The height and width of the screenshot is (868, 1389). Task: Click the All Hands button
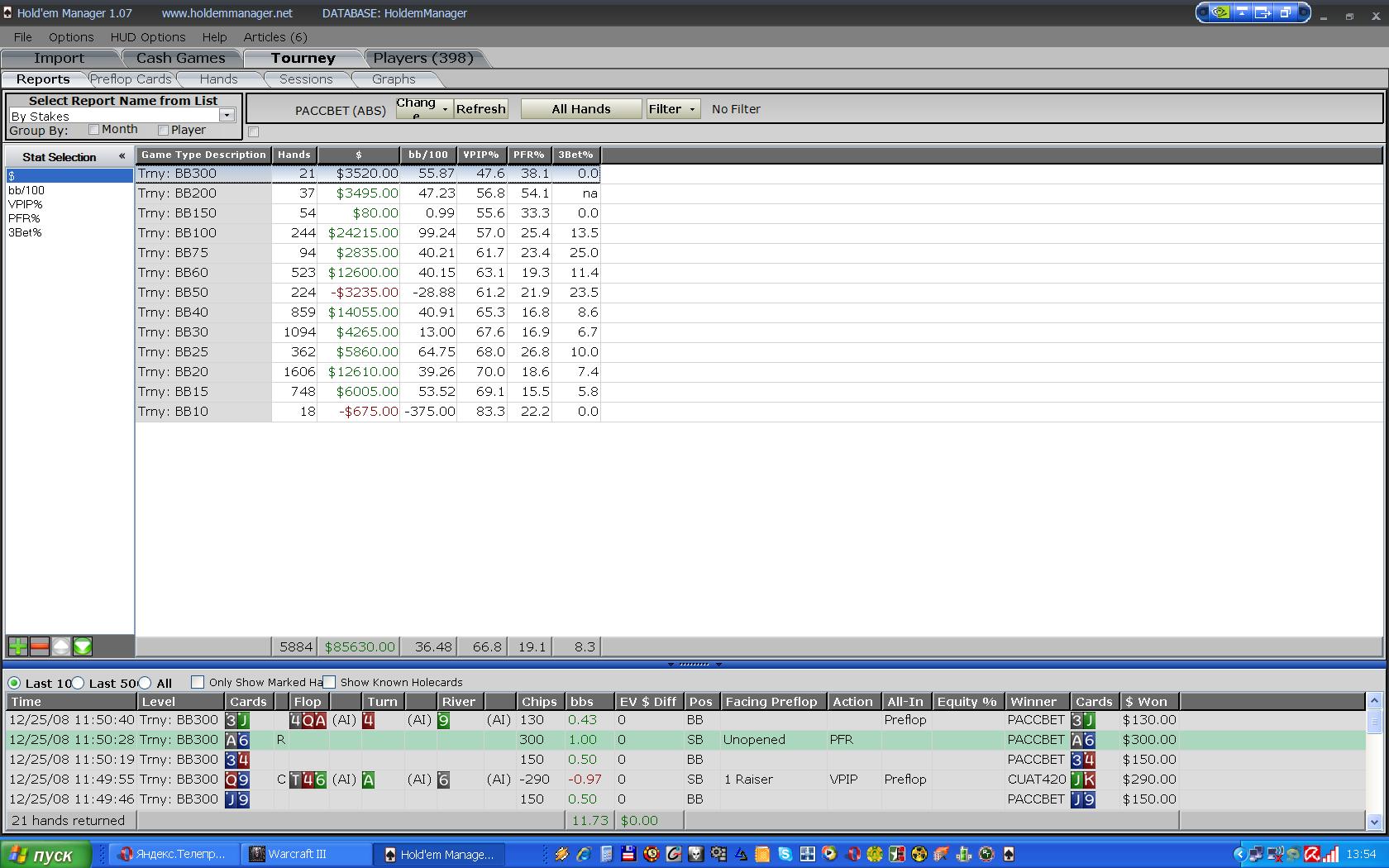pyautogui.click(x=580, y=109)
